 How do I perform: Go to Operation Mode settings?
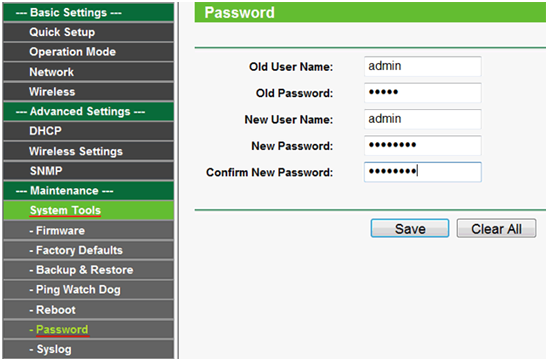[88, 52]
